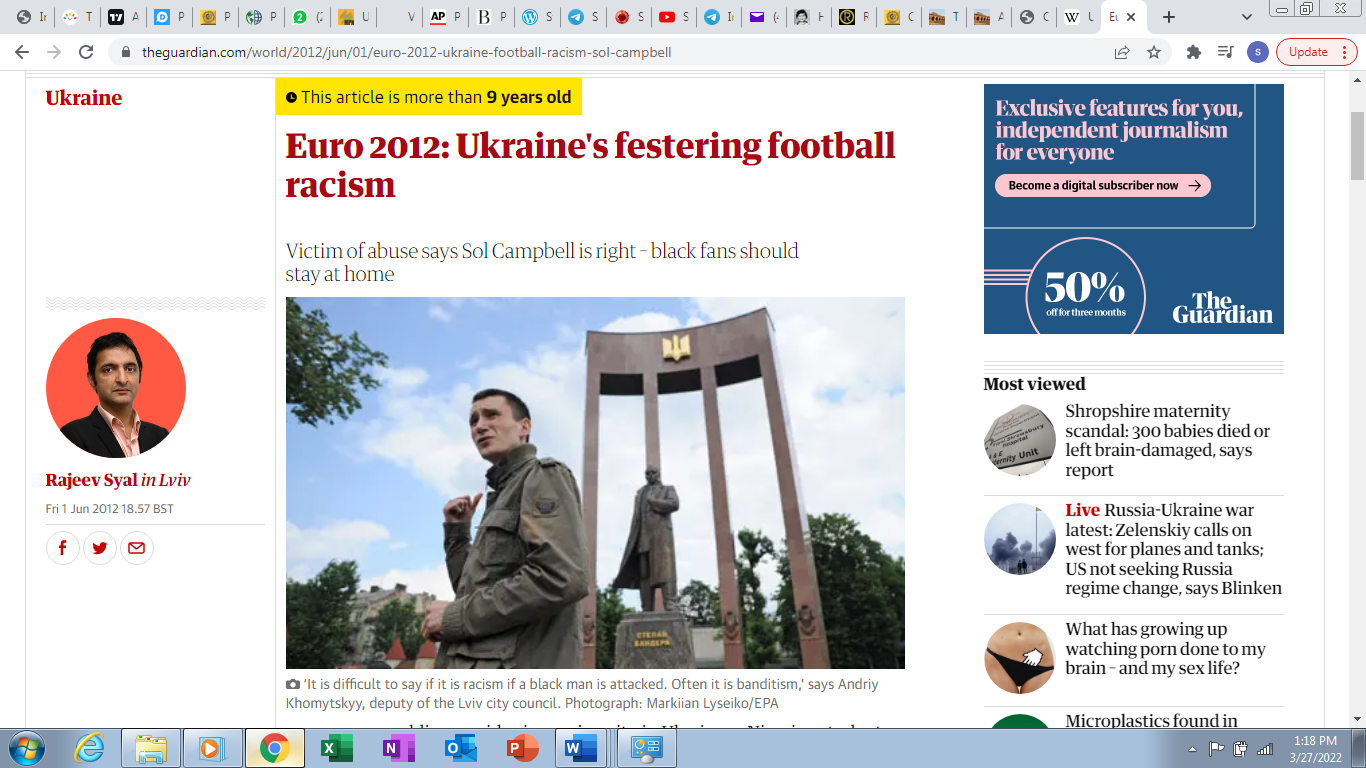Click the URL address bar field
This screenshot has width=1366, height=768.
(600, 52)
